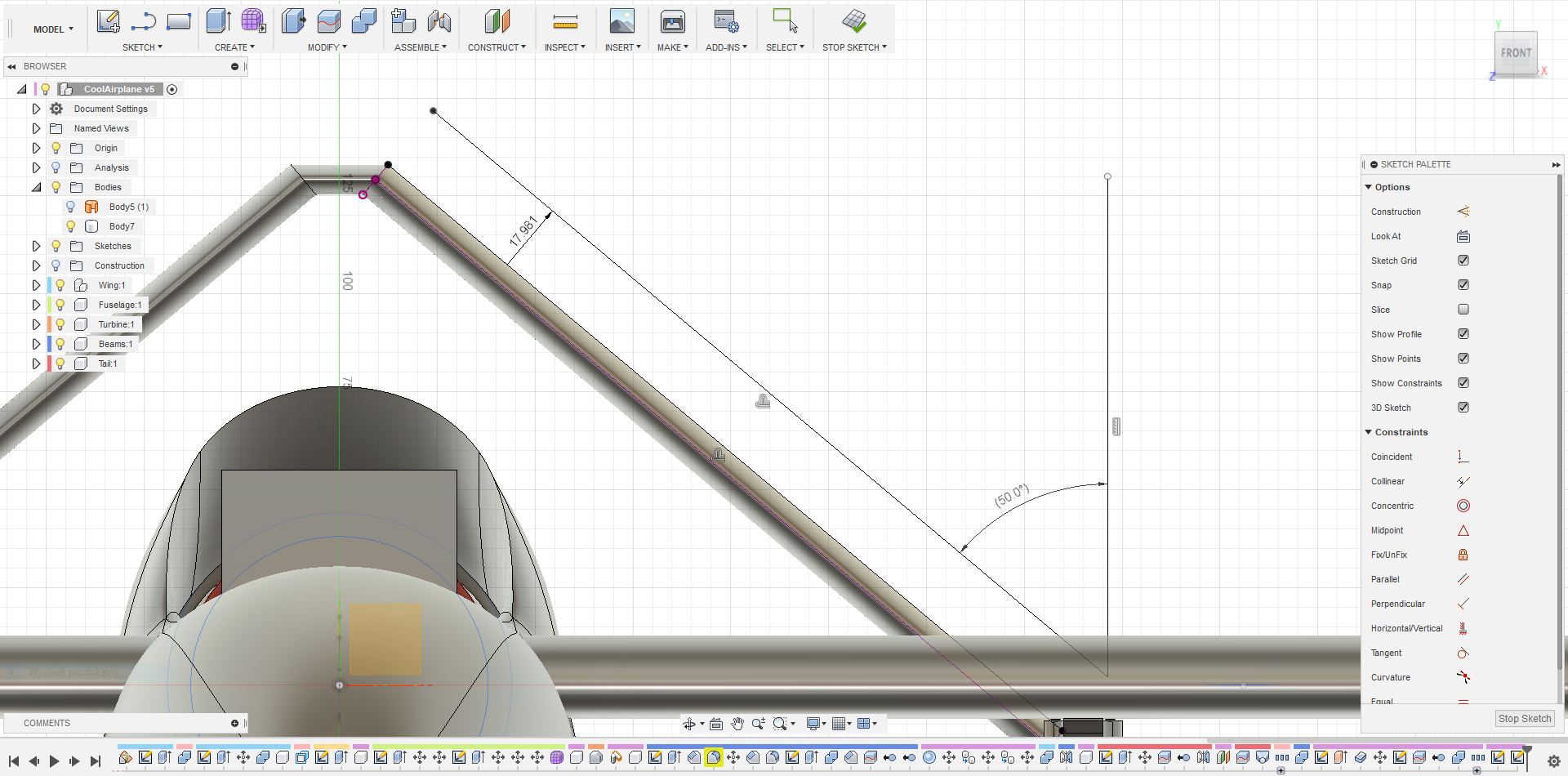Click the Construction line icon in Sketch Palette
1568x776 pixels.
click(1463, 212)
